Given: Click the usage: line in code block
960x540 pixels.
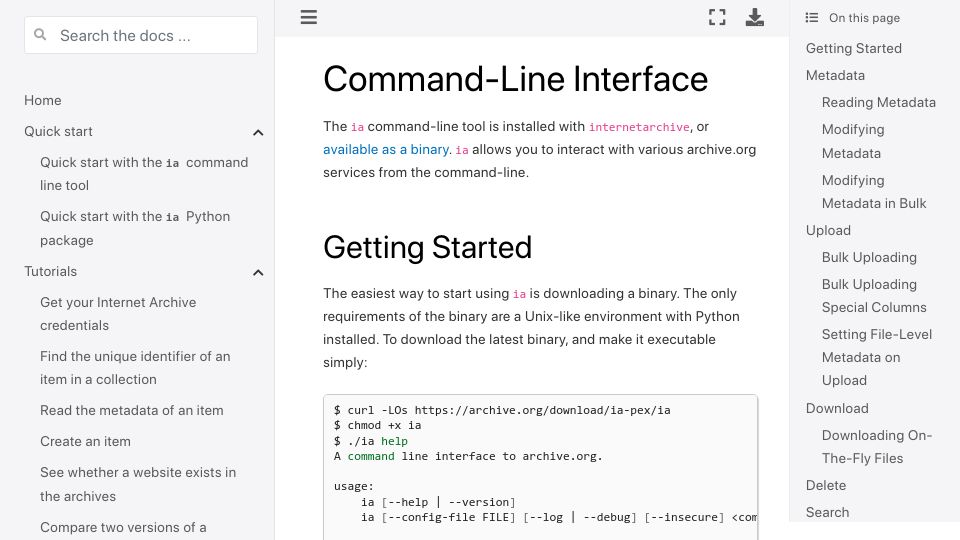Looking at the screenshot, I should coord(354,487).
